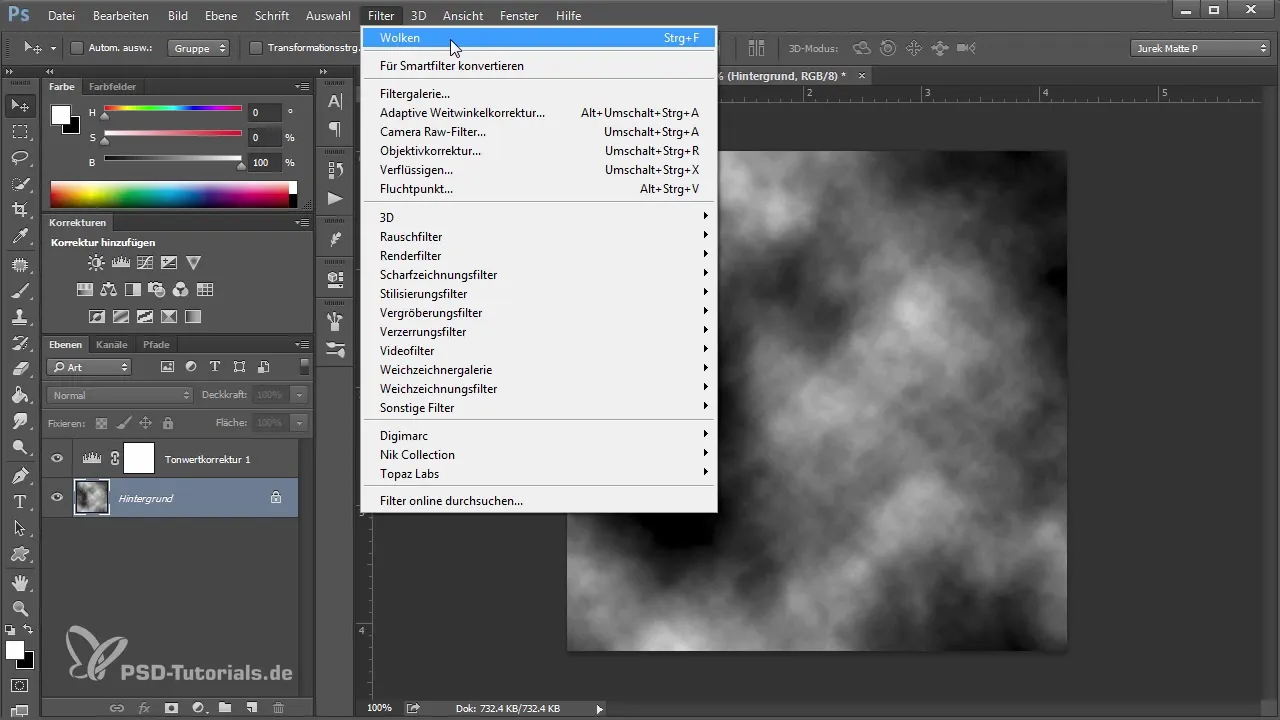
Task: Click the Hintergrund layer thumbnail
Action: (x=92, y=497)
